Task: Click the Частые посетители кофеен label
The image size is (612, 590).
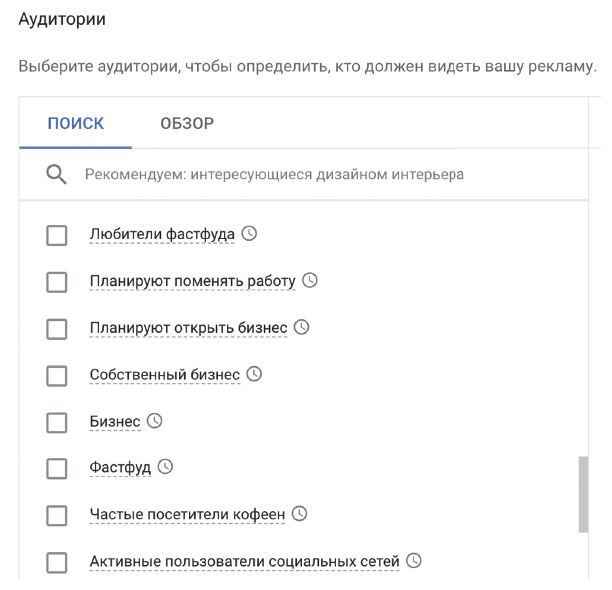Action: [x=187, y=514]
